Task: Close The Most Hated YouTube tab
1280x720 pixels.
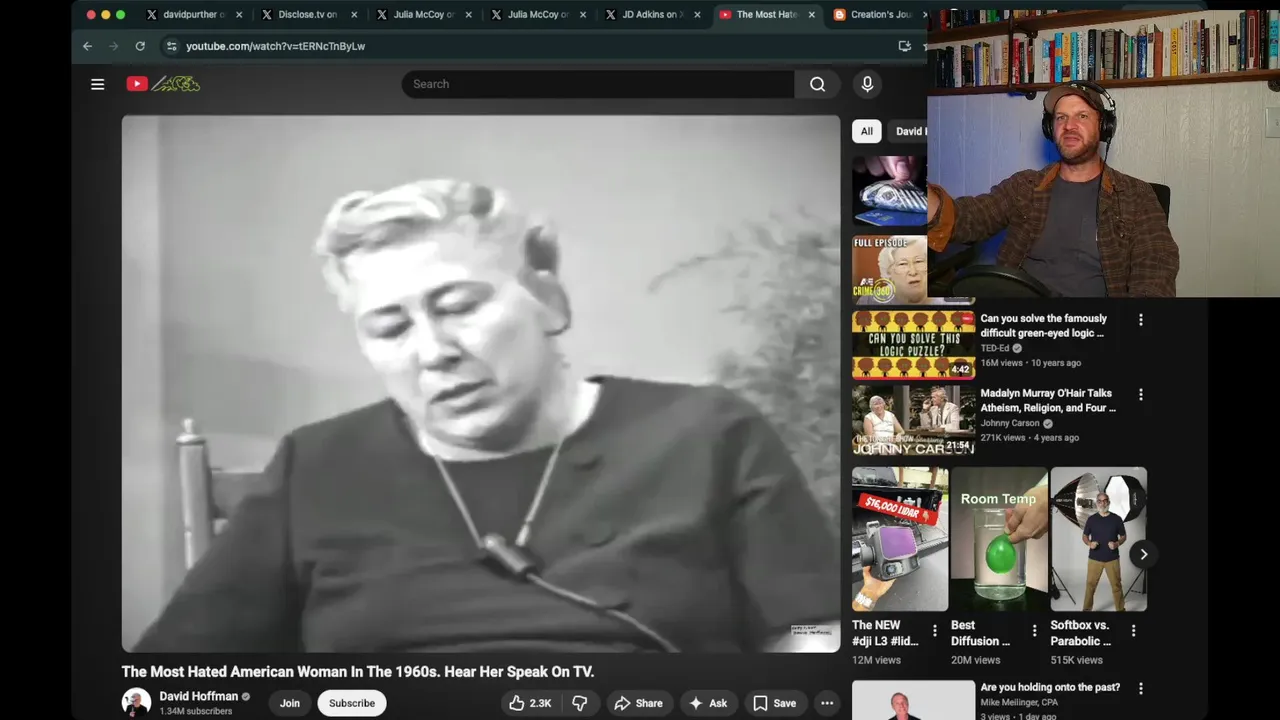Action: click(812, 15)
